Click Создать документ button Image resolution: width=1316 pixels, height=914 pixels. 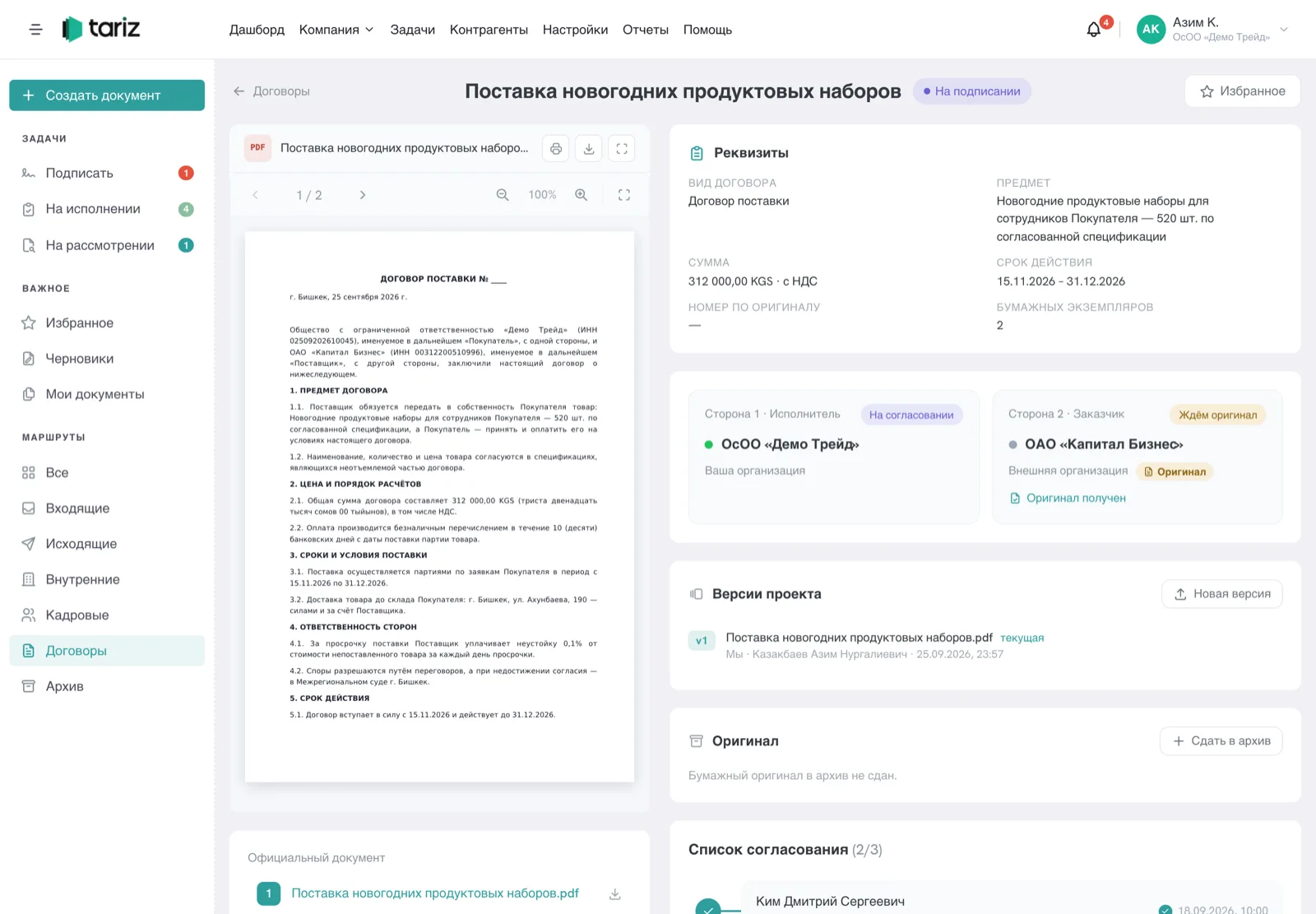tap(107, 95)
